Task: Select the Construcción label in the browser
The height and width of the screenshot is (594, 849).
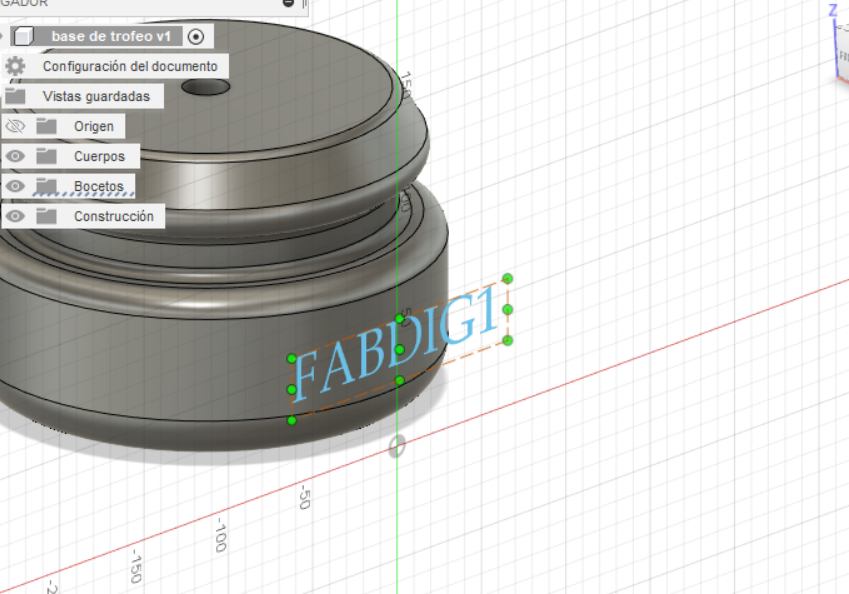Action: (x=114, y=216)
